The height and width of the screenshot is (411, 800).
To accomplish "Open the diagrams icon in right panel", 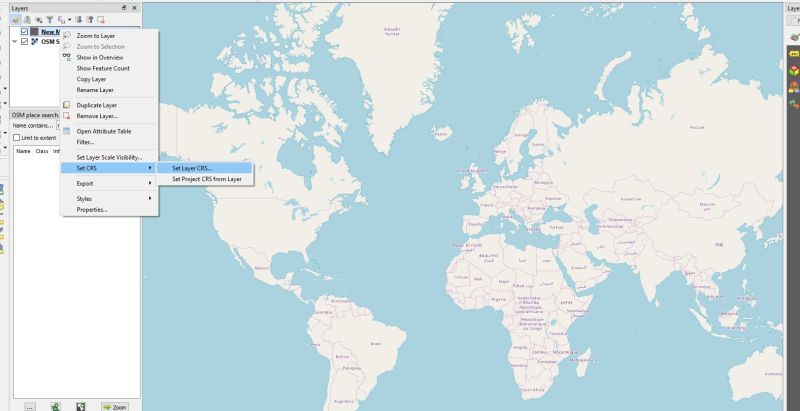I will point(794,87).
